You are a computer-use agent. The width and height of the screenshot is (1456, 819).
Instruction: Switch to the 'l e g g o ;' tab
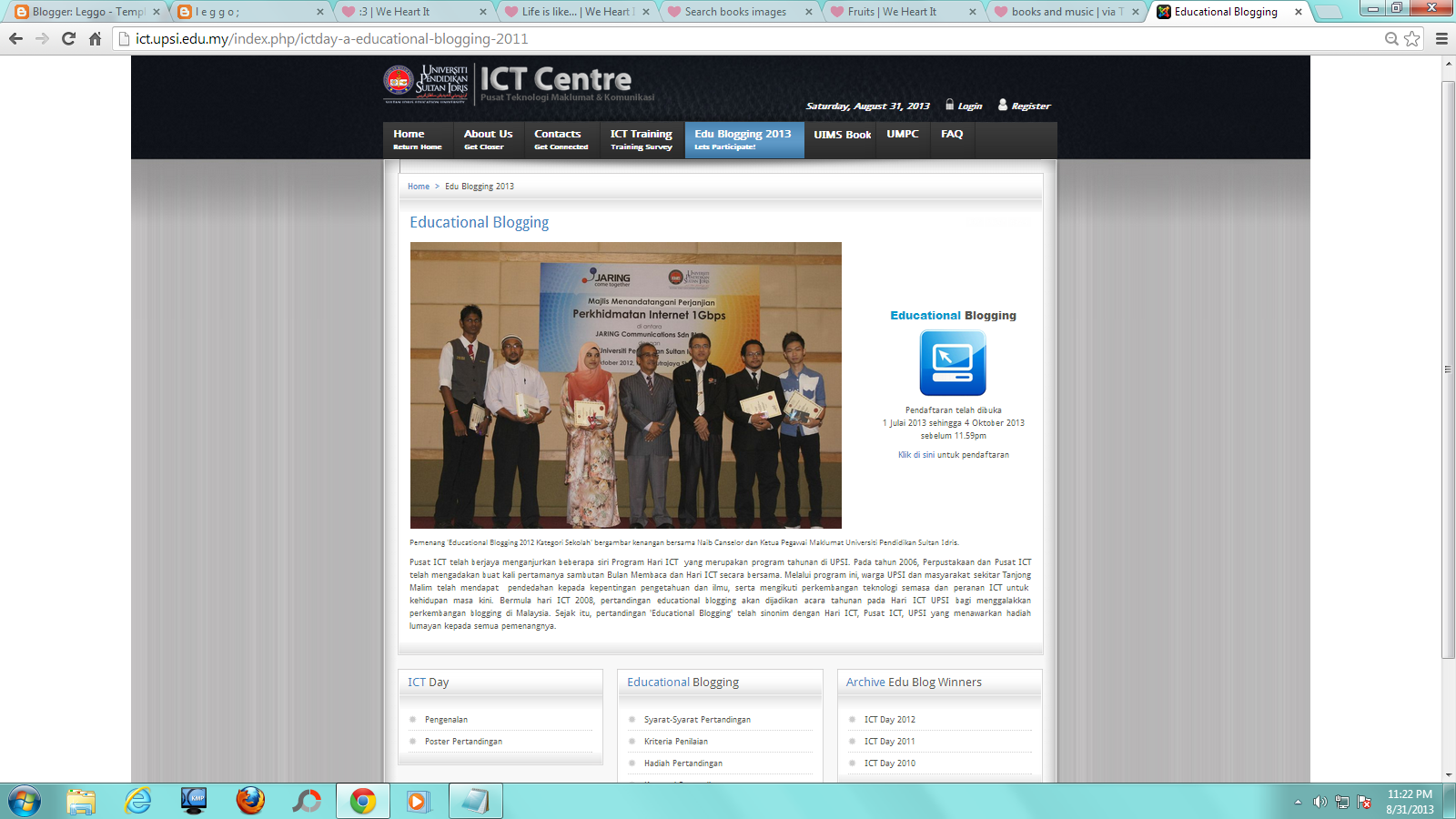click(x=251, y=12)
